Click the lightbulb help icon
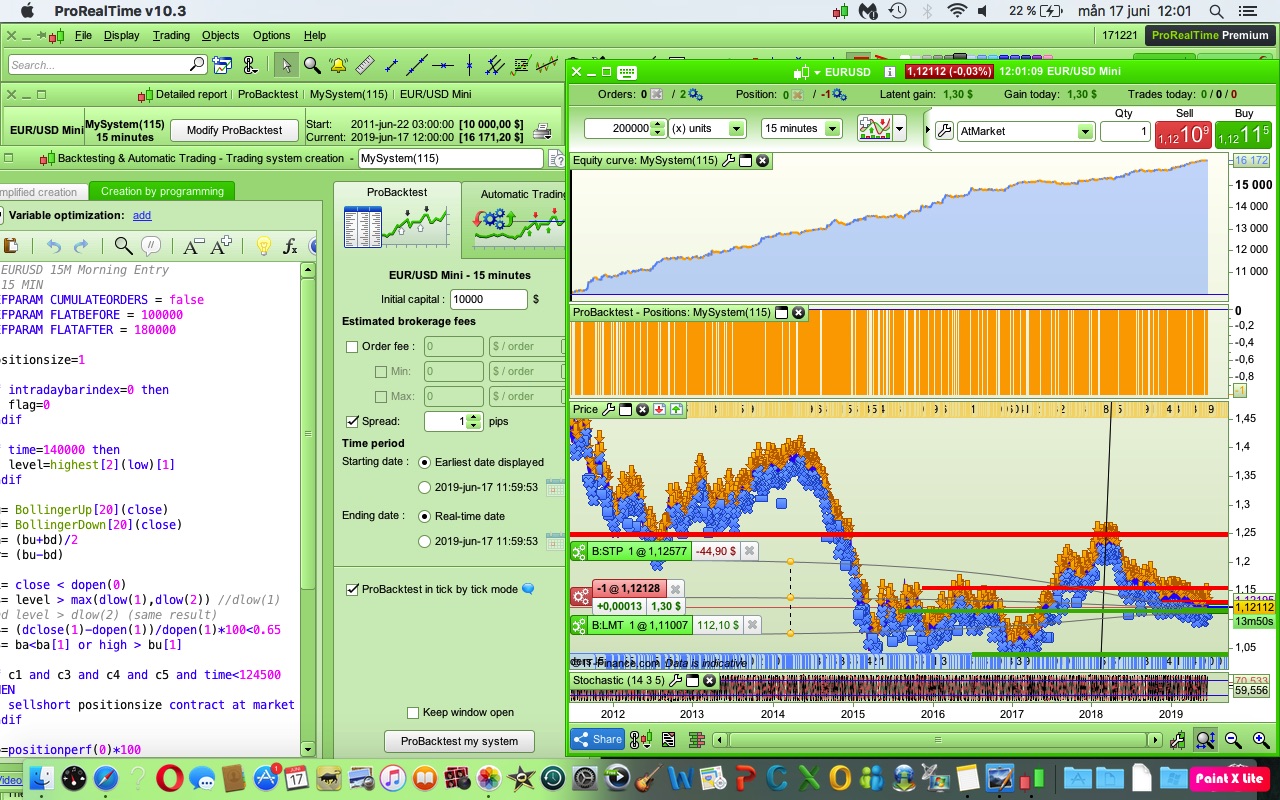Image resolution: width=1280 pixels, height=800 pixels. click(x=263, y=246)
